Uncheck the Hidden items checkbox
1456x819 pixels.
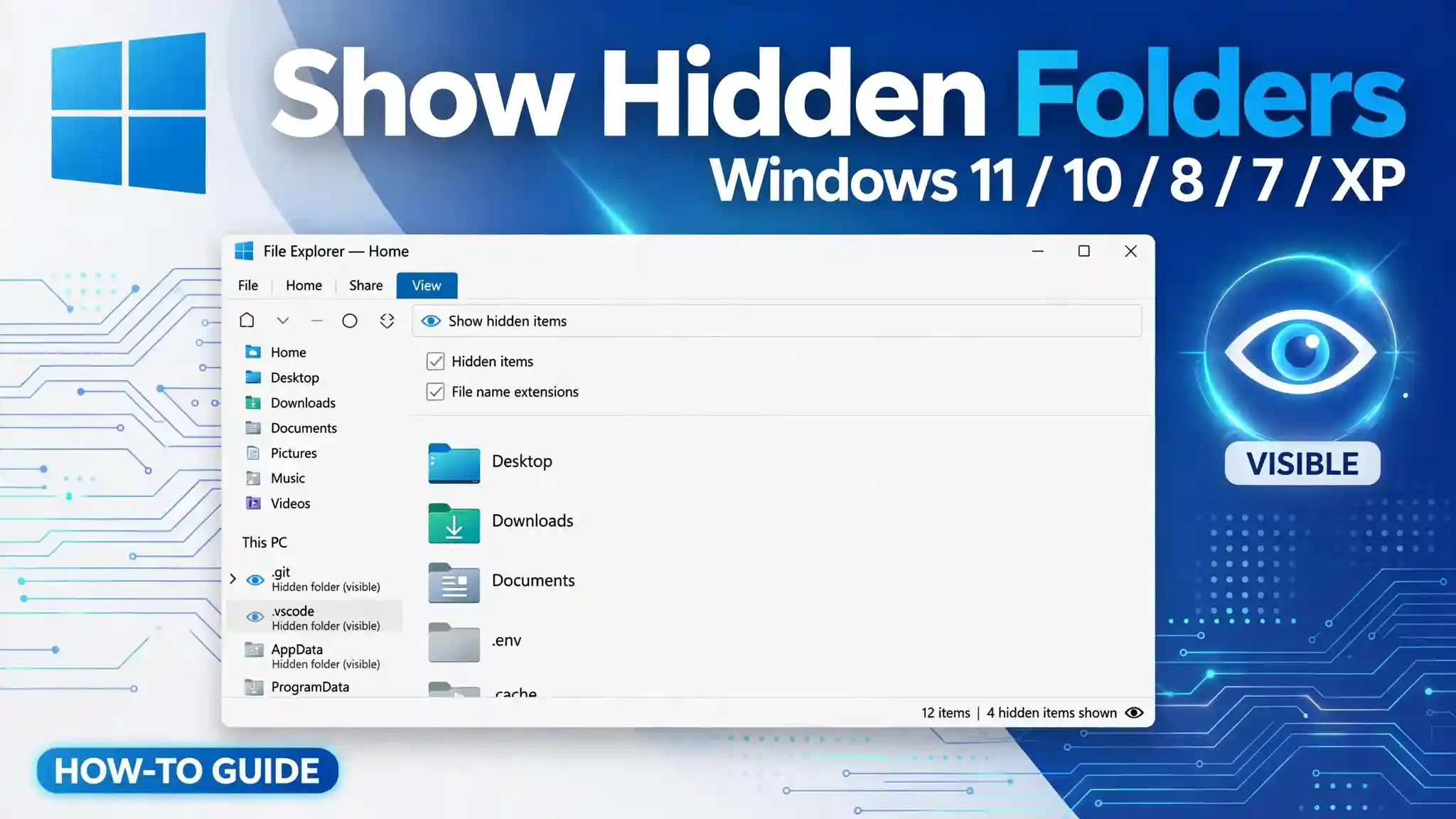(435, 361)
